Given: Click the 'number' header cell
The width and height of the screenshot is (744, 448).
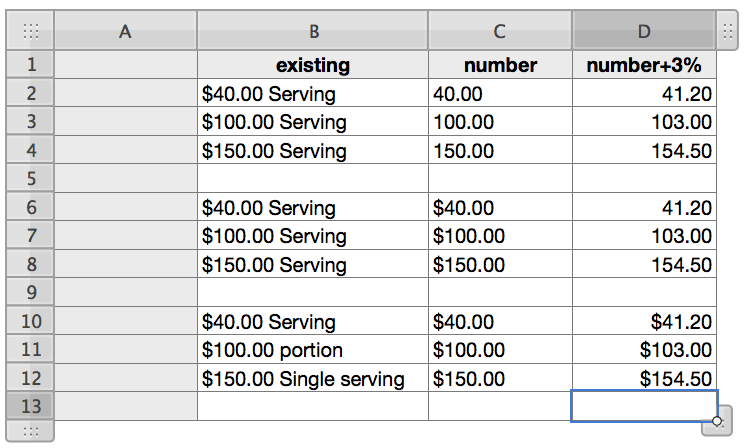Looking at the screenshot, I should point(500,65).
